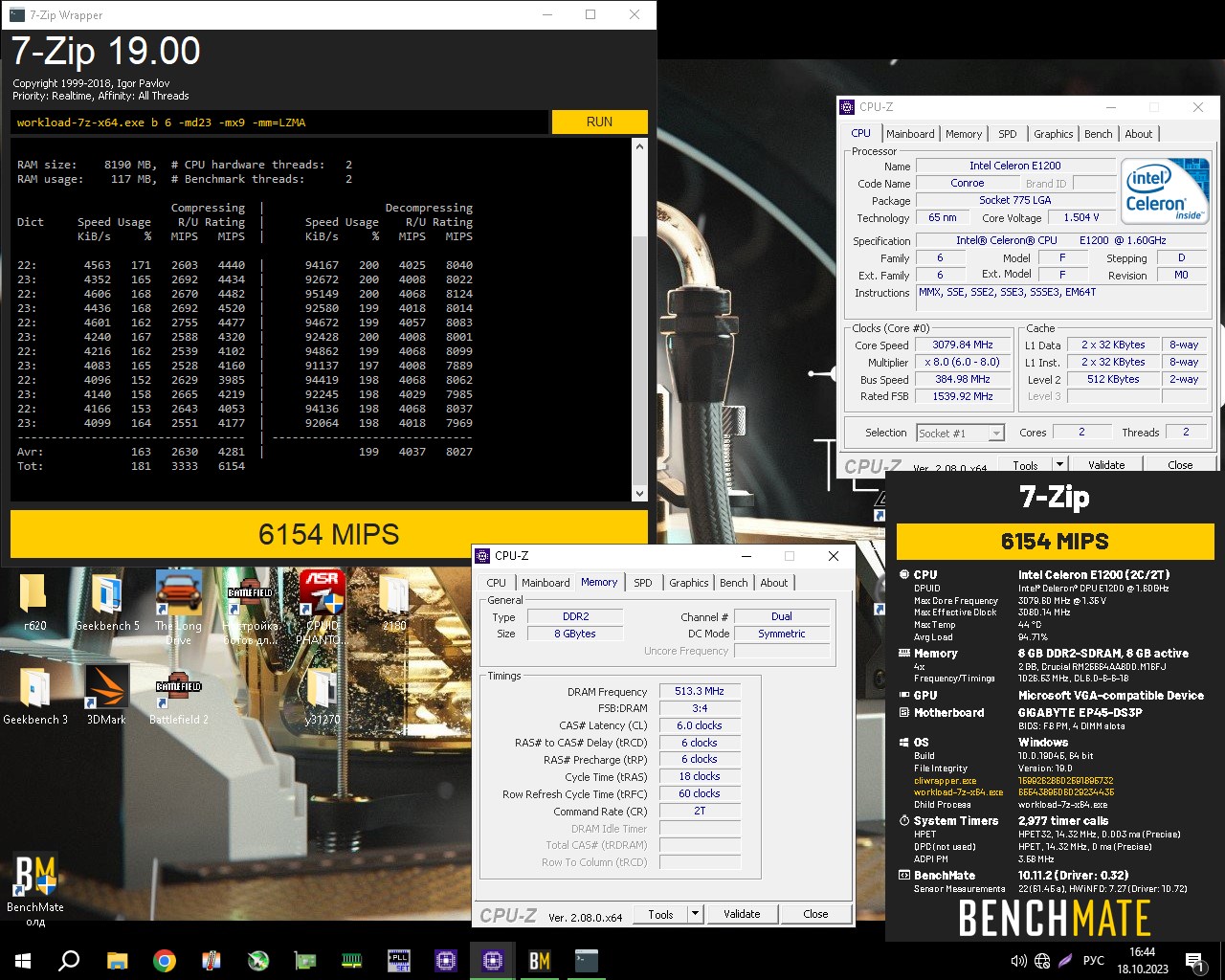Image resolution: width=1225 pixels, height=980 pixels.
Task: Open the volume control in the system tray
Action: pyautogui.click(x=1018, y=961)
